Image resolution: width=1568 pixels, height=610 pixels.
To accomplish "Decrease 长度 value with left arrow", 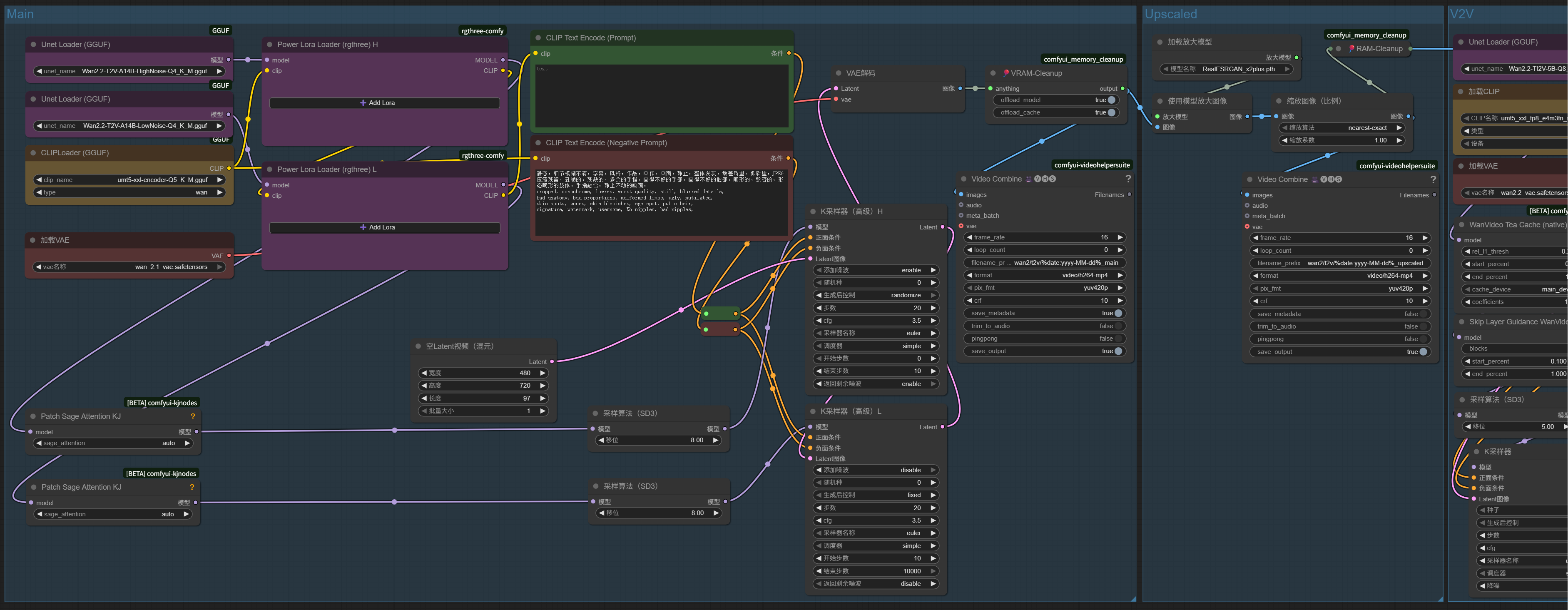I will [424, 398].
